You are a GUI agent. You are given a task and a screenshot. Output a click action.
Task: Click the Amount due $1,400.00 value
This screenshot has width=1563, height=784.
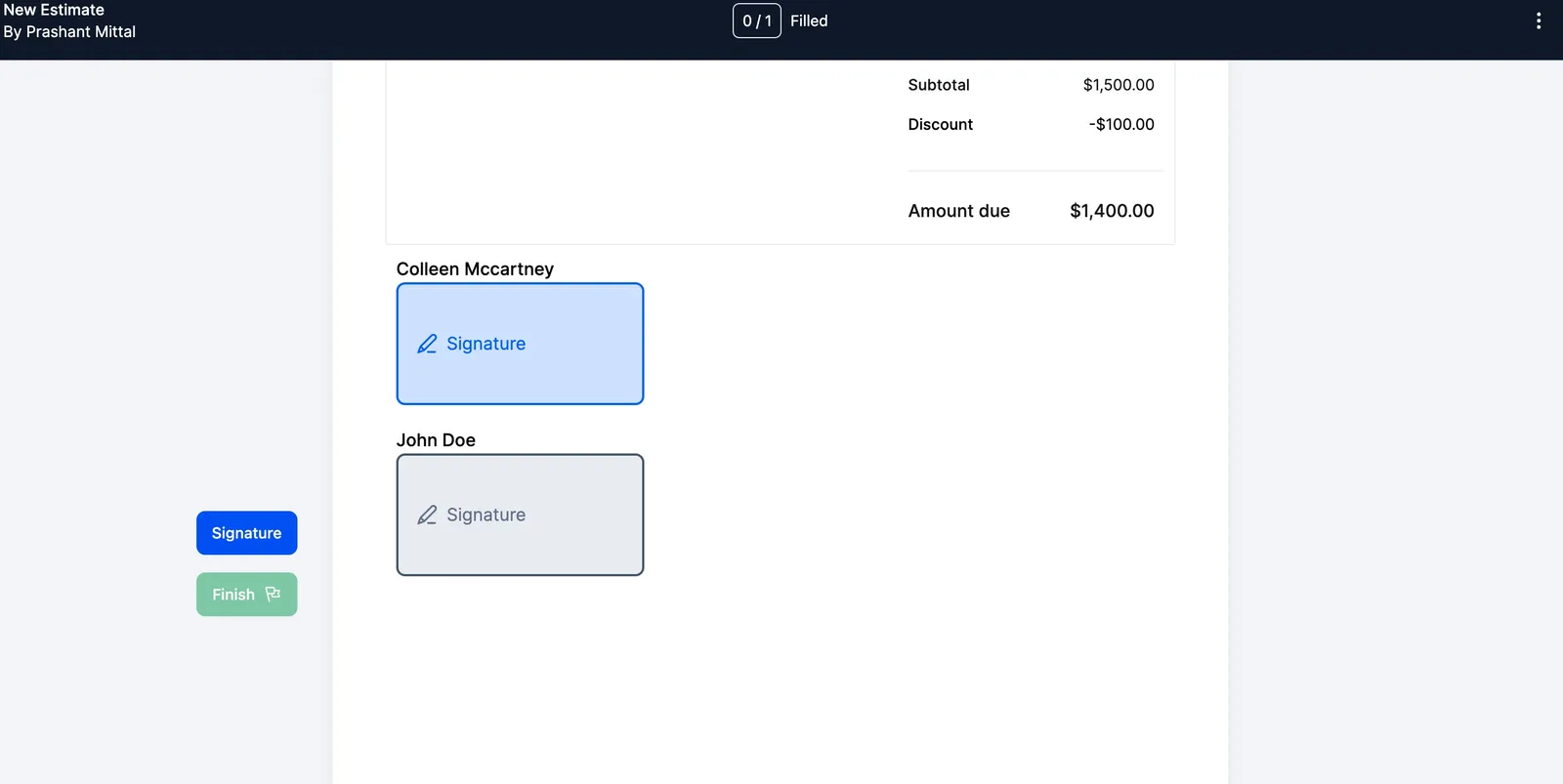coord(1112,211)
